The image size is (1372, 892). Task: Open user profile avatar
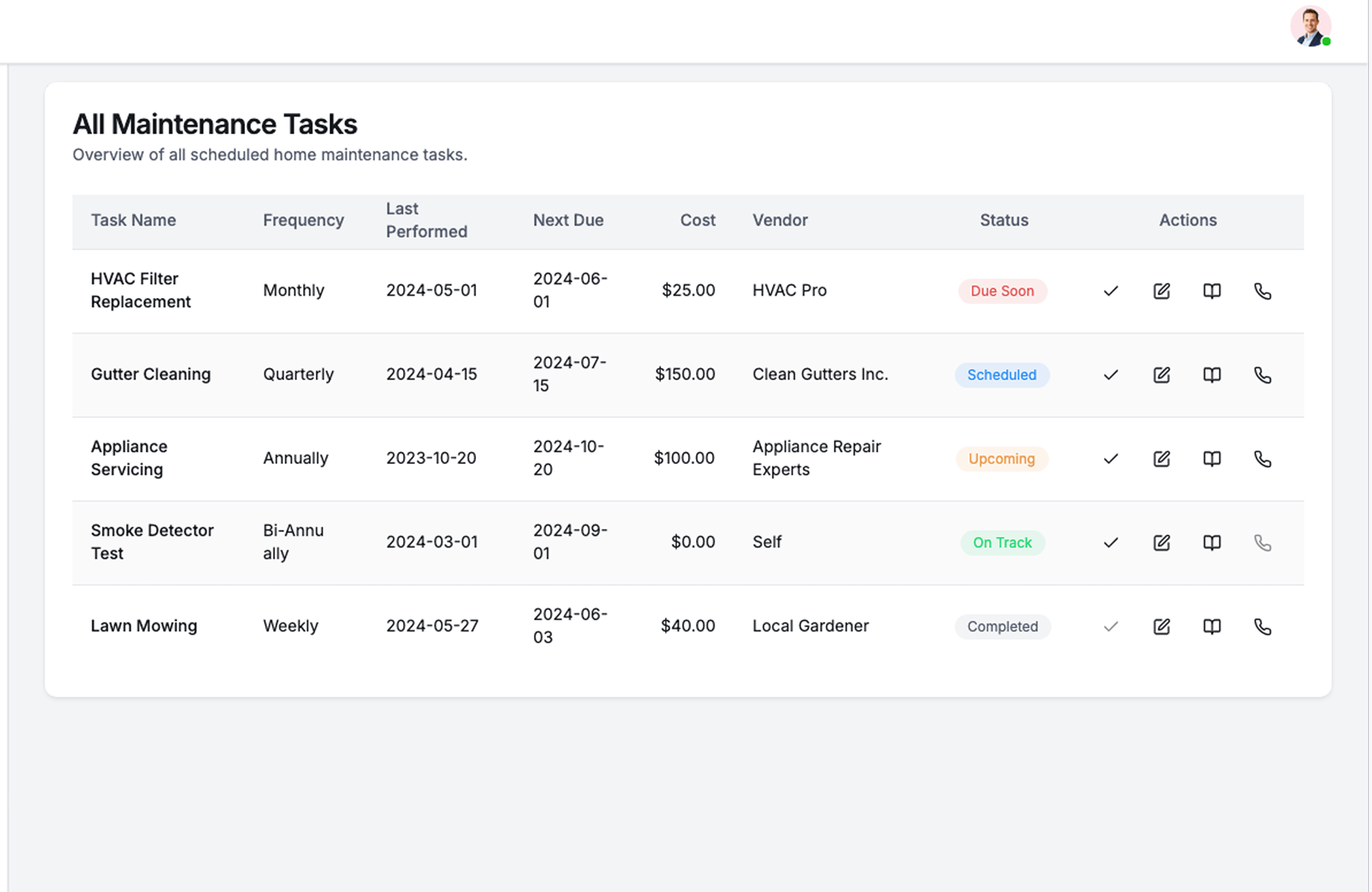click(x=1310, y=27)
